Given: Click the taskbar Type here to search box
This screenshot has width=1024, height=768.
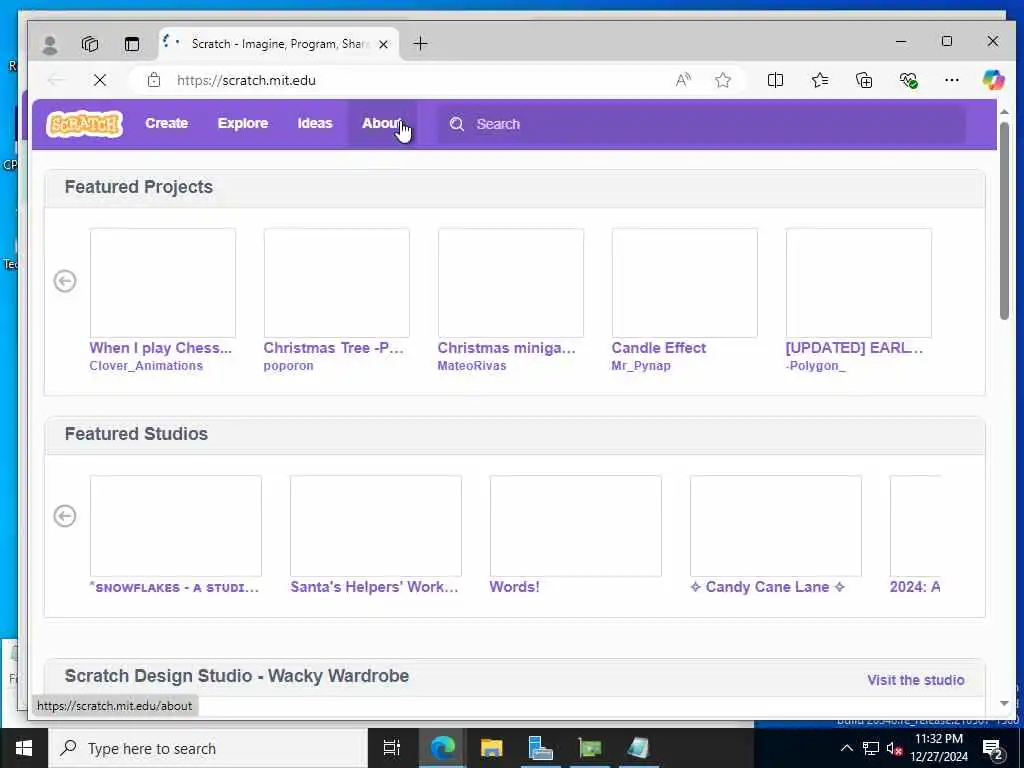Looking at the screenshot, I should coord(208,748).
